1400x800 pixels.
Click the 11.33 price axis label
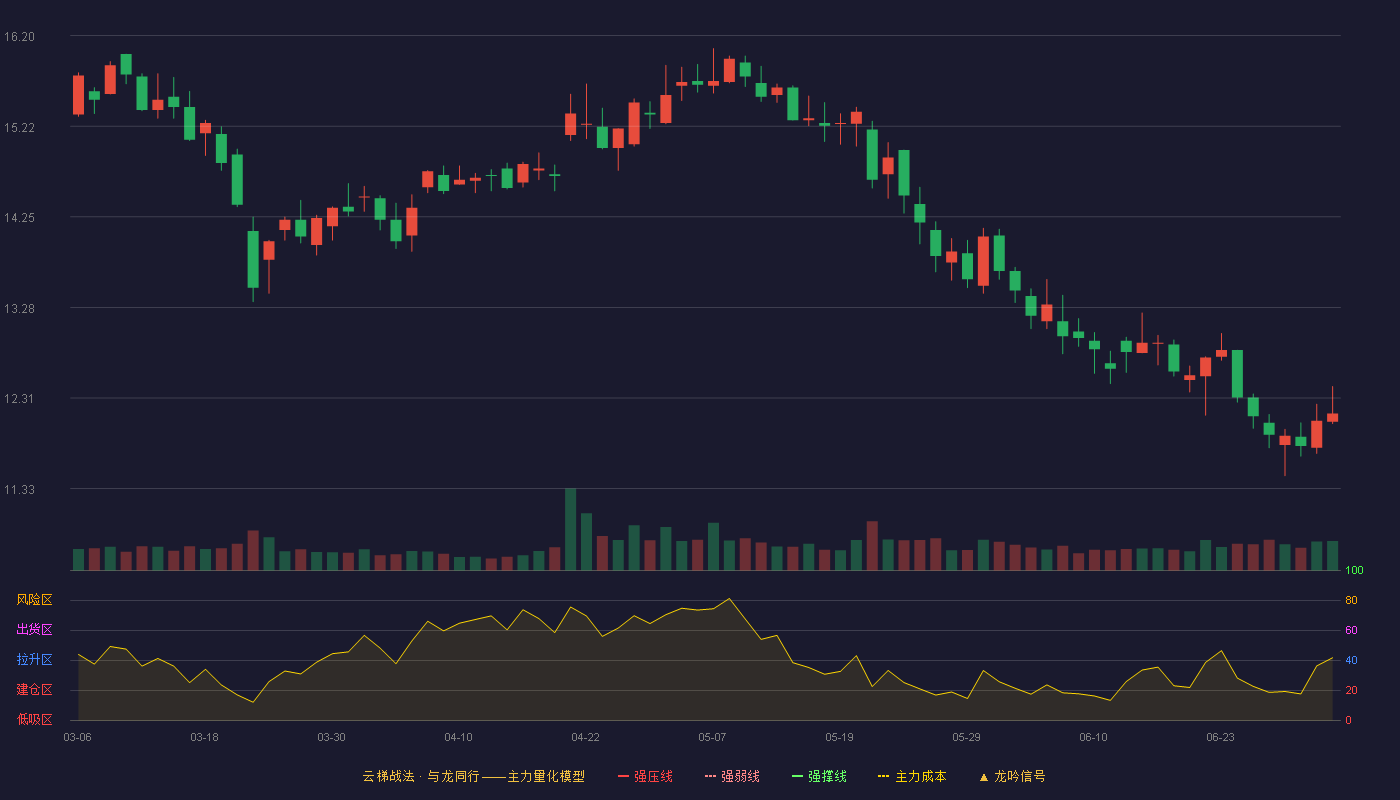click(19, 490)
